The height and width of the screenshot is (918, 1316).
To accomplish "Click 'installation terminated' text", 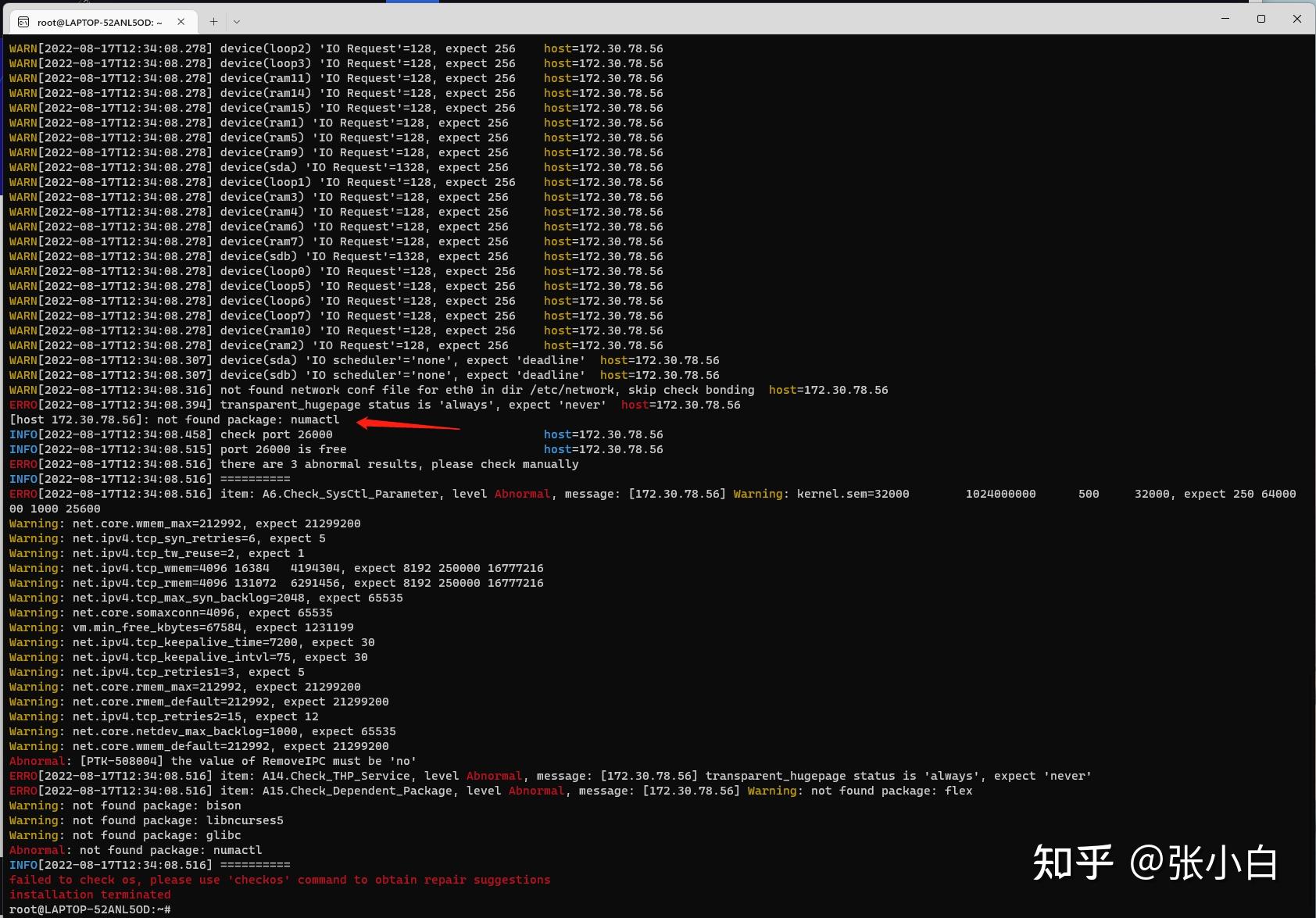I will [x=90, y=895].
